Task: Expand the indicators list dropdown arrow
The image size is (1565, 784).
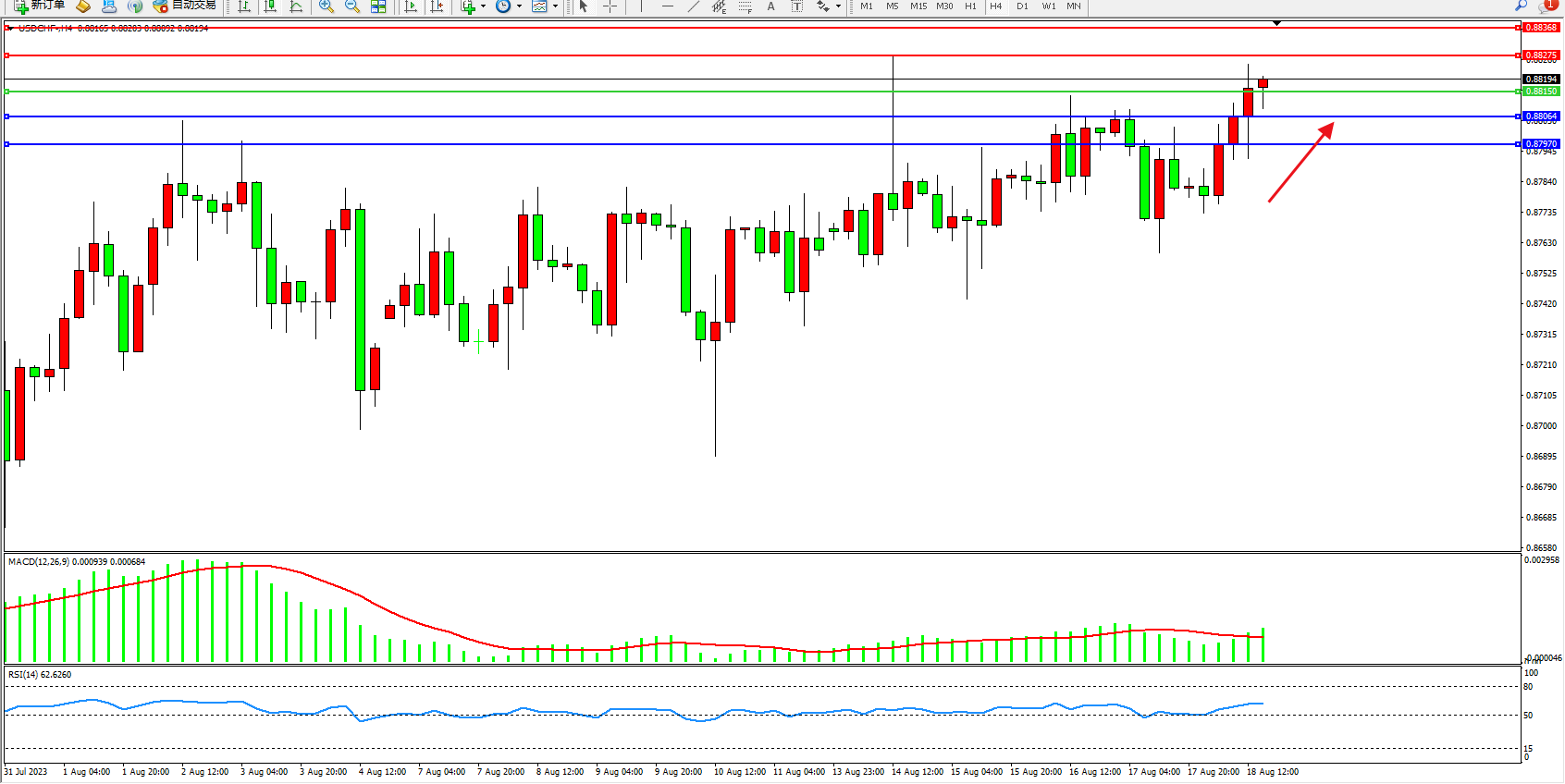Action: pyautogui.click(x=483, y=6)
